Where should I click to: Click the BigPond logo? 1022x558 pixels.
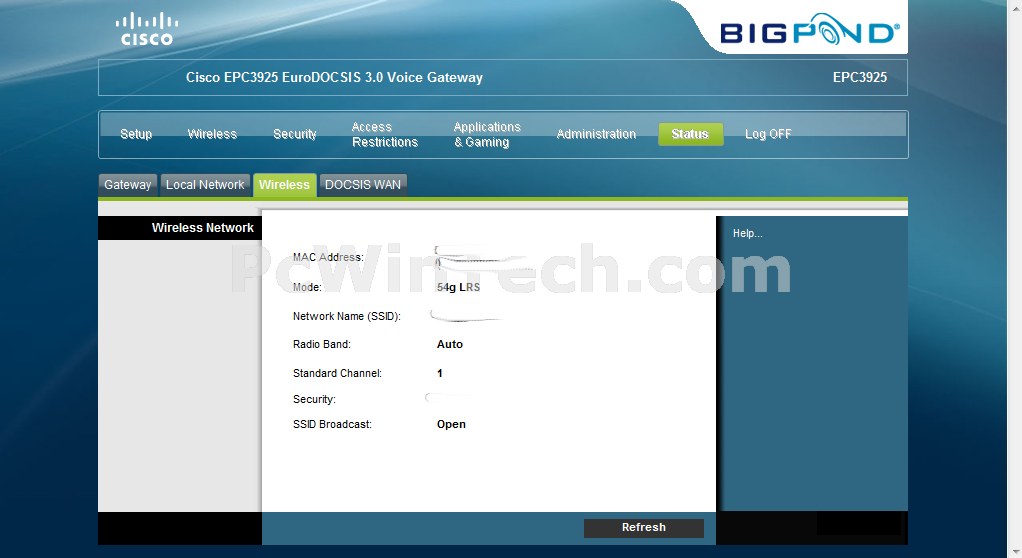tap(810, 29)
